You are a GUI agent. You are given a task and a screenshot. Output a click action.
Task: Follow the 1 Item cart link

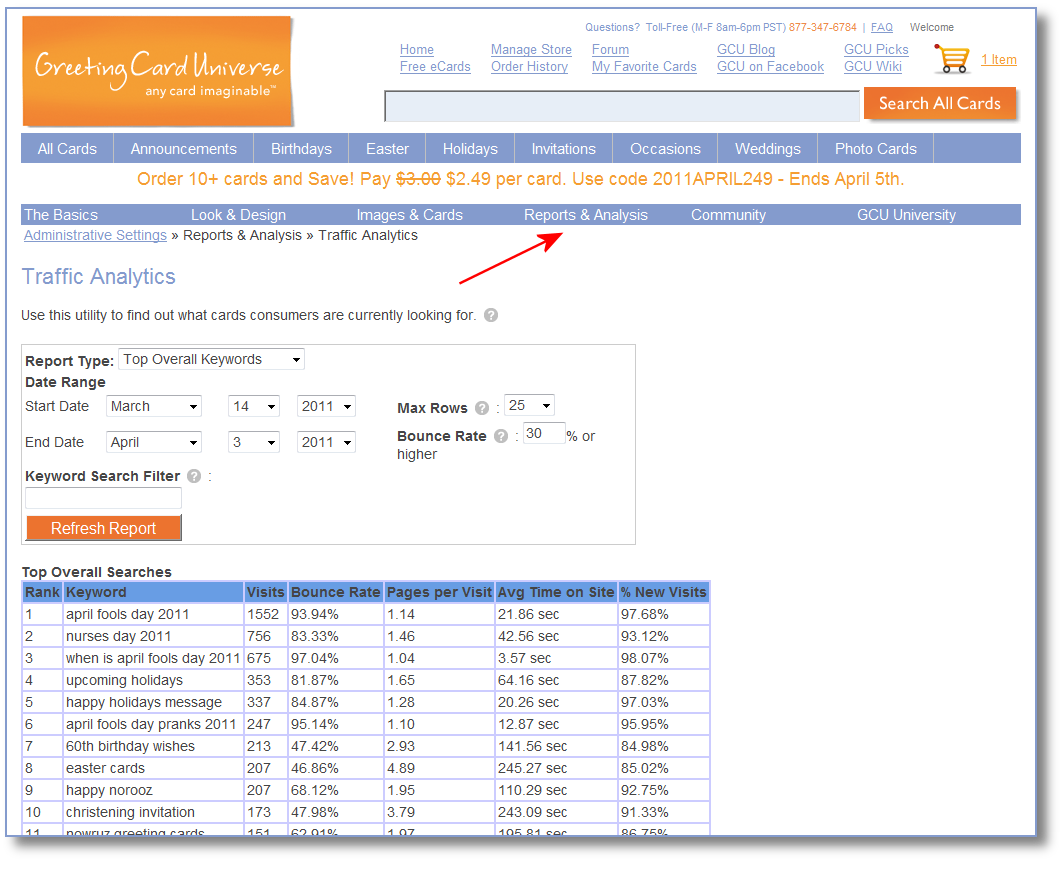click(x=999, y=60)
